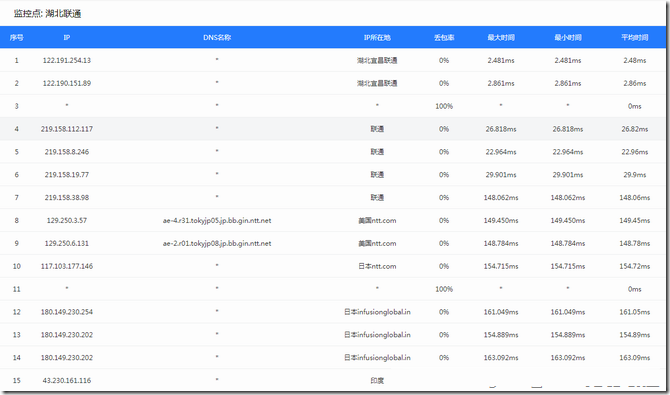Click the 丢包率 column header
The image size is (670, 395).
[444, 38]
